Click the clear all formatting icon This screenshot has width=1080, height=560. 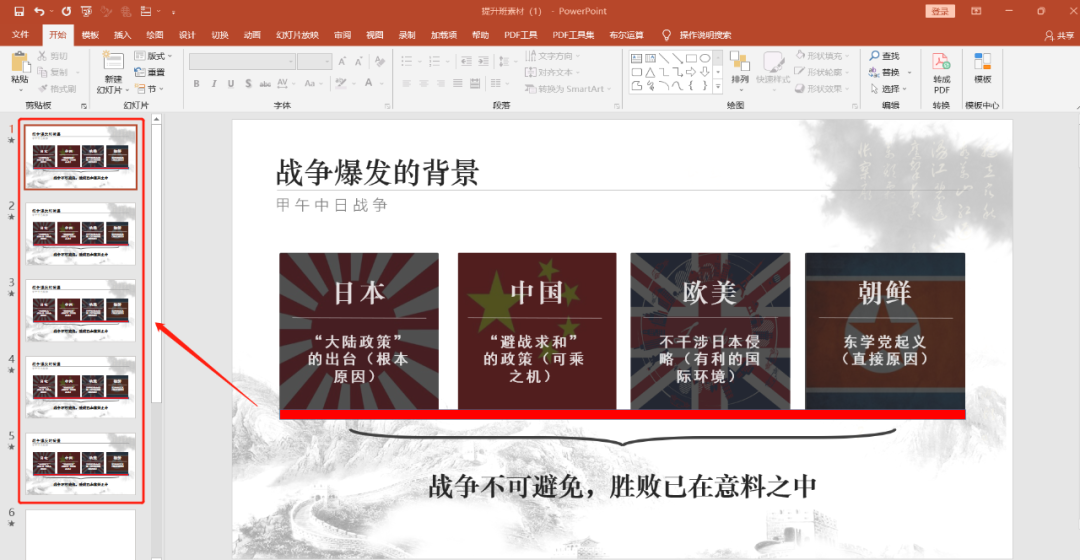(x=380, y=61)
